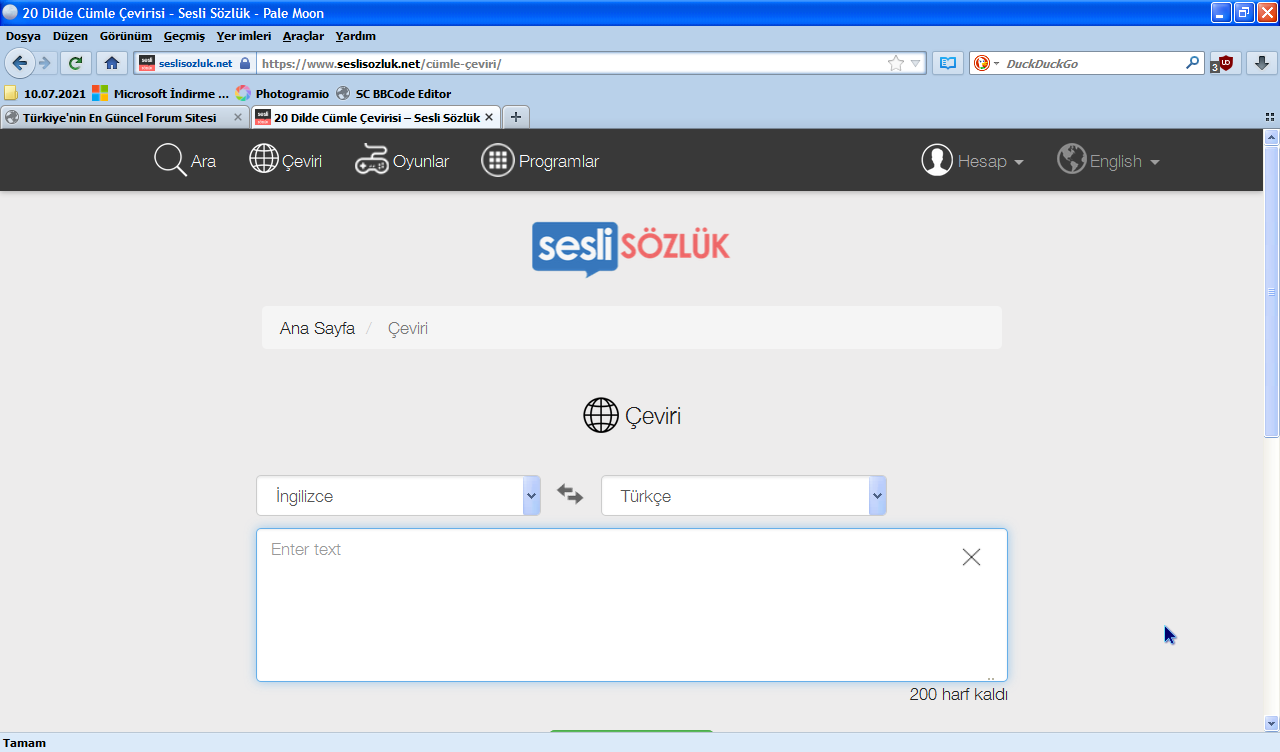
Task: Close the Türkiye'nin En Güncel Forum tab
Action: pyautogui.click(x=238, y=117)
